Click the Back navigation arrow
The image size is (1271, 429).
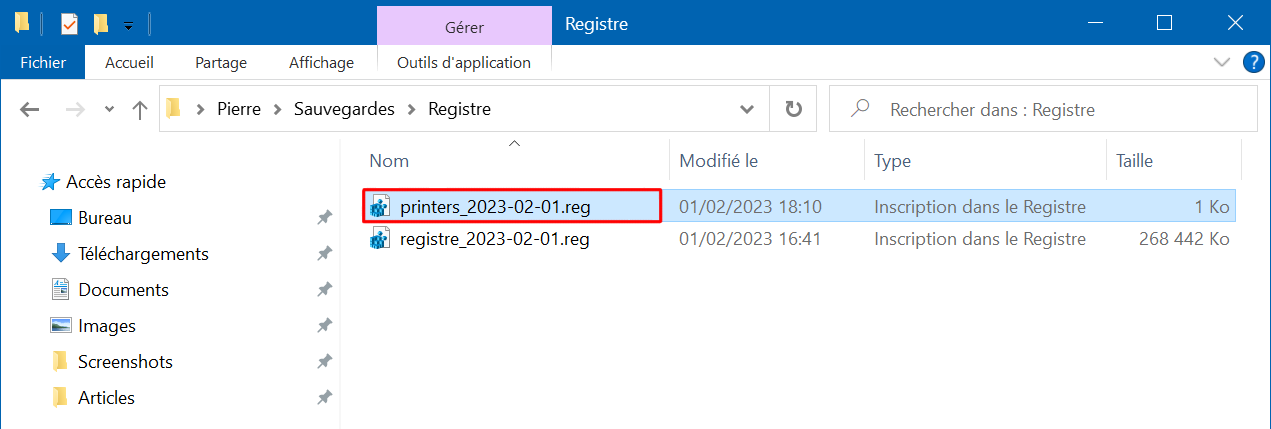(x=30, y=110)
